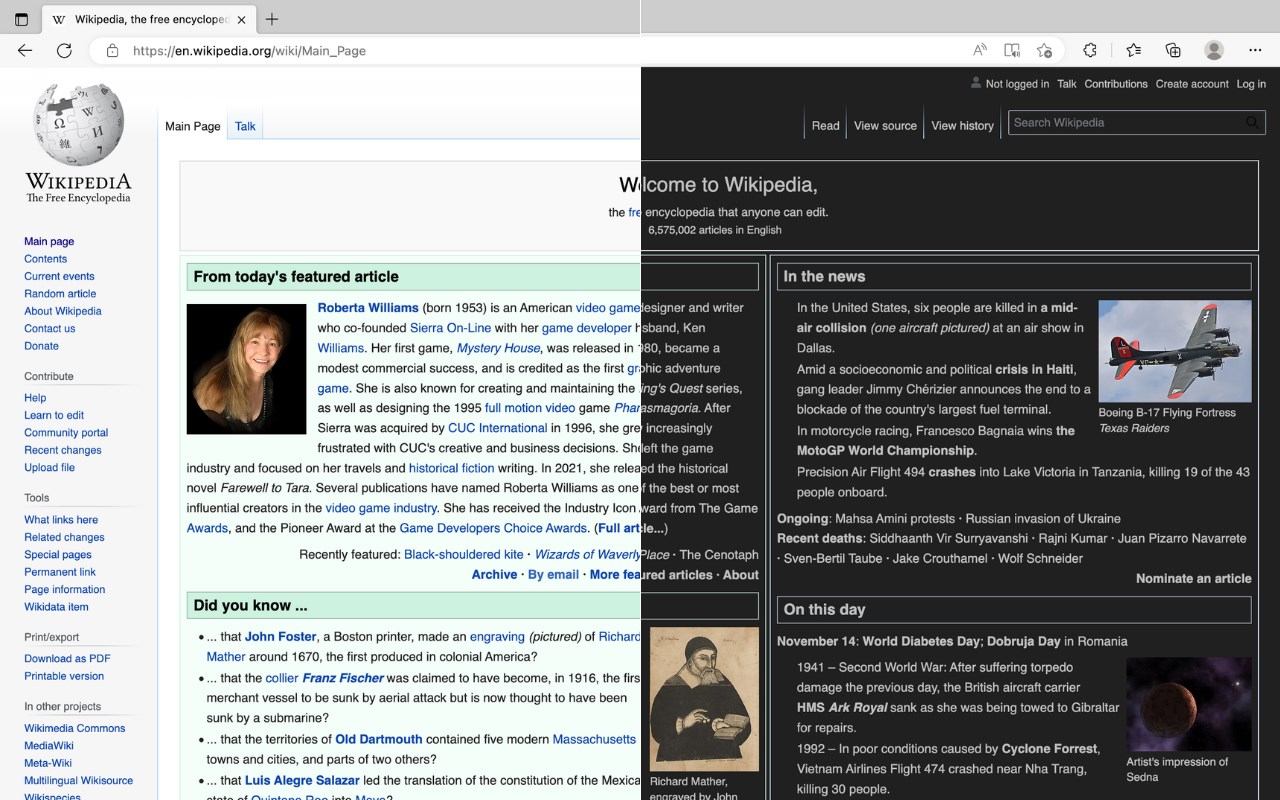Click the Upload file link
Viewport: 1280px width, 800px height.
coord(49,468)
